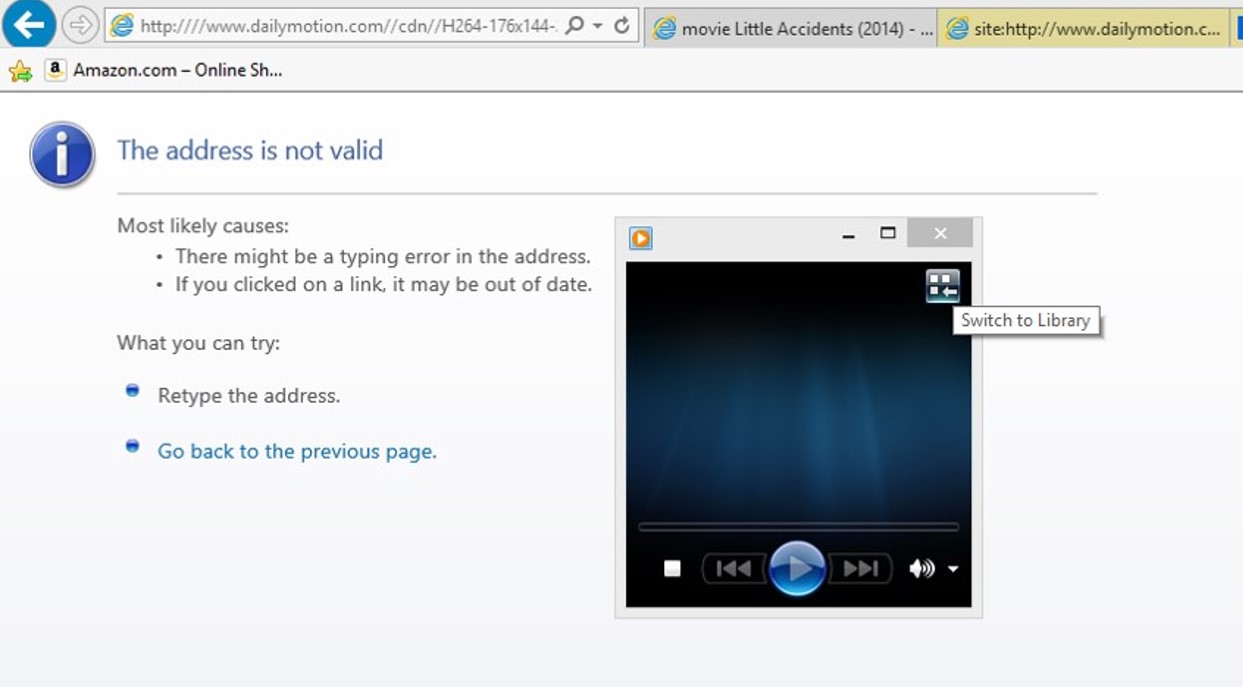Viewport: 1243px width, 687px height.
Task: Click the 'Switch to Library' tooltip label
Action: coord(1025,321)
